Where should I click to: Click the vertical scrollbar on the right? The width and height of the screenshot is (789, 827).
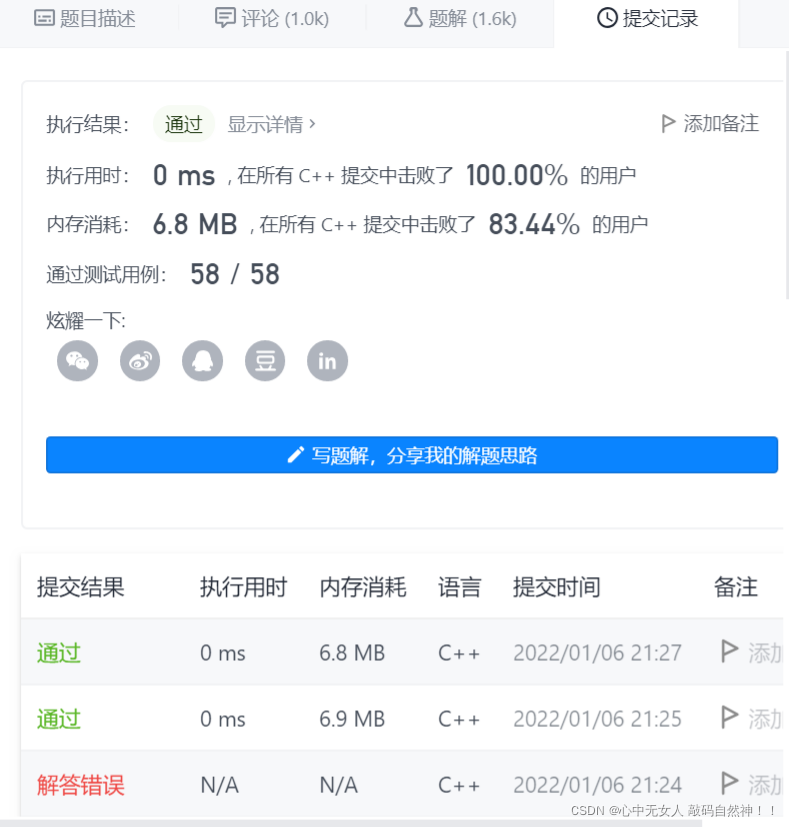787,174
